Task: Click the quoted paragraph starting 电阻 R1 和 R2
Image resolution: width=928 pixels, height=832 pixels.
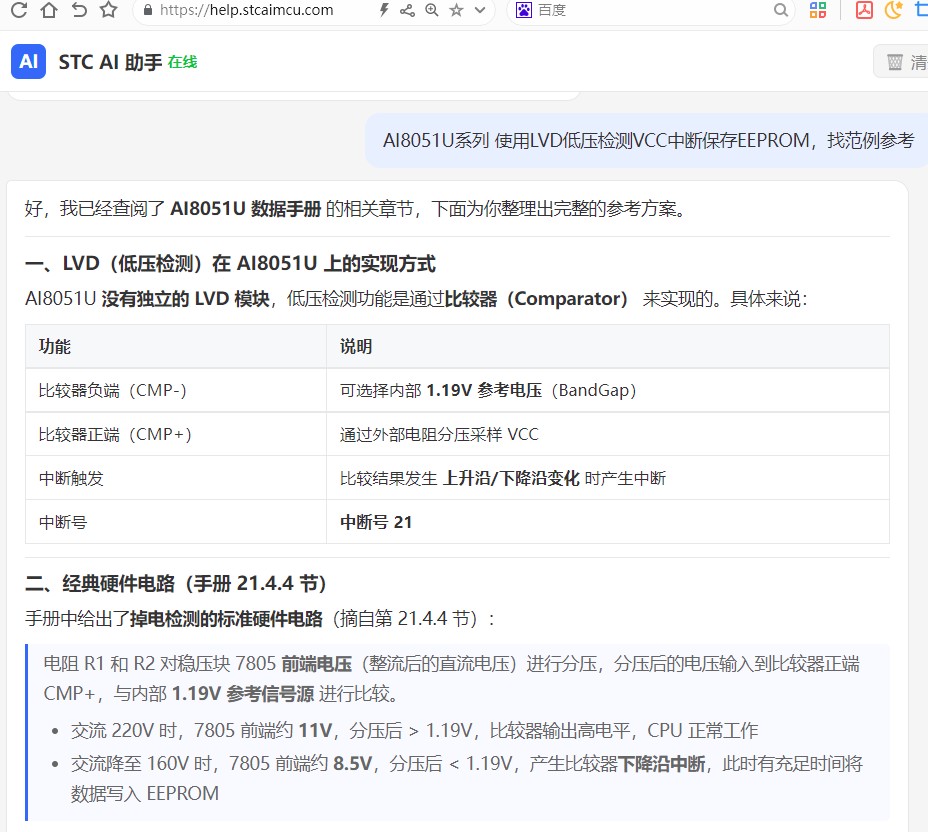Action: tap(451, 678)
